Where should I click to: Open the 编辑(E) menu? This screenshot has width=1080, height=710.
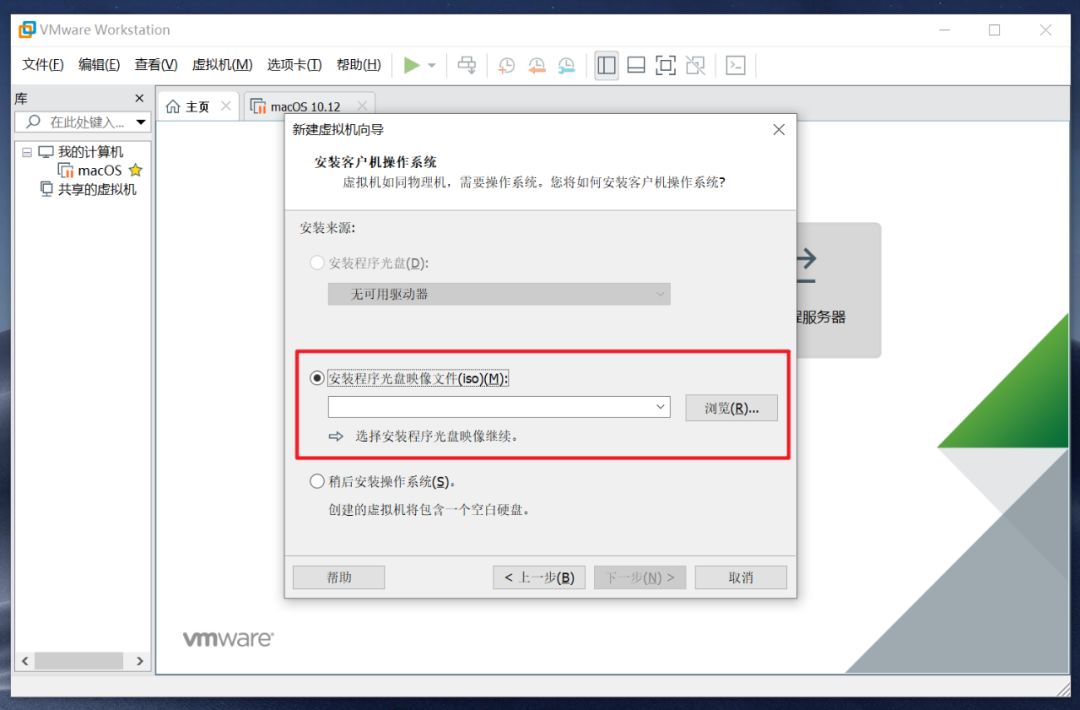(99, 65)
